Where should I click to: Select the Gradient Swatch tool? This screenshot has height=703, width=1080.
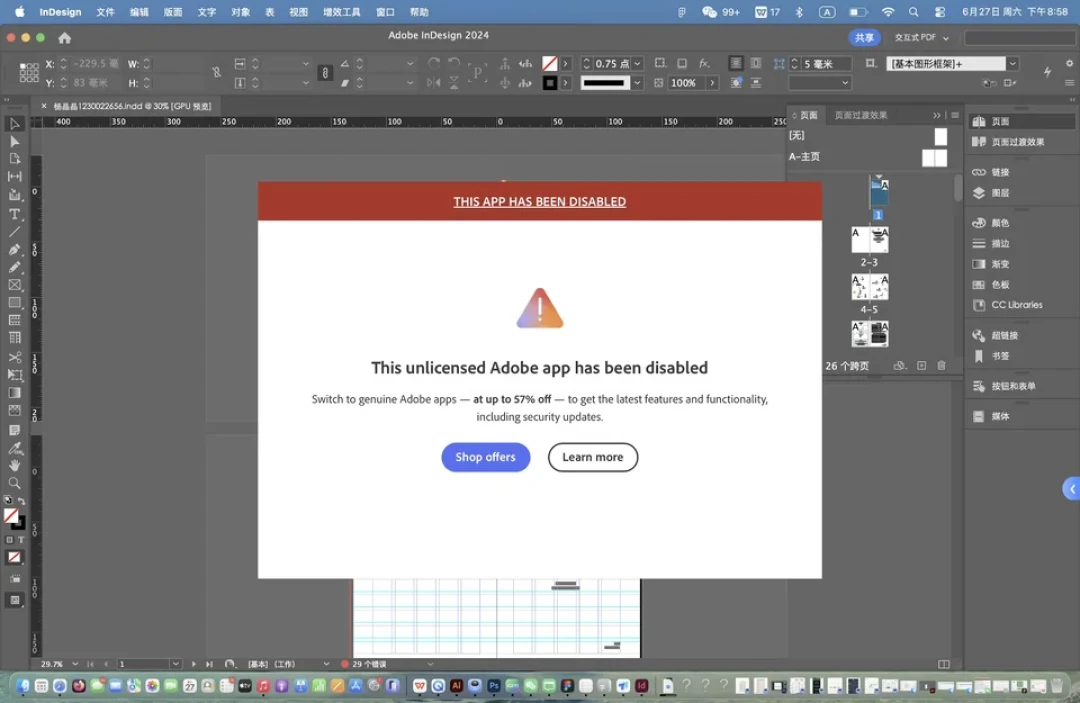click(x=14, y=393)
